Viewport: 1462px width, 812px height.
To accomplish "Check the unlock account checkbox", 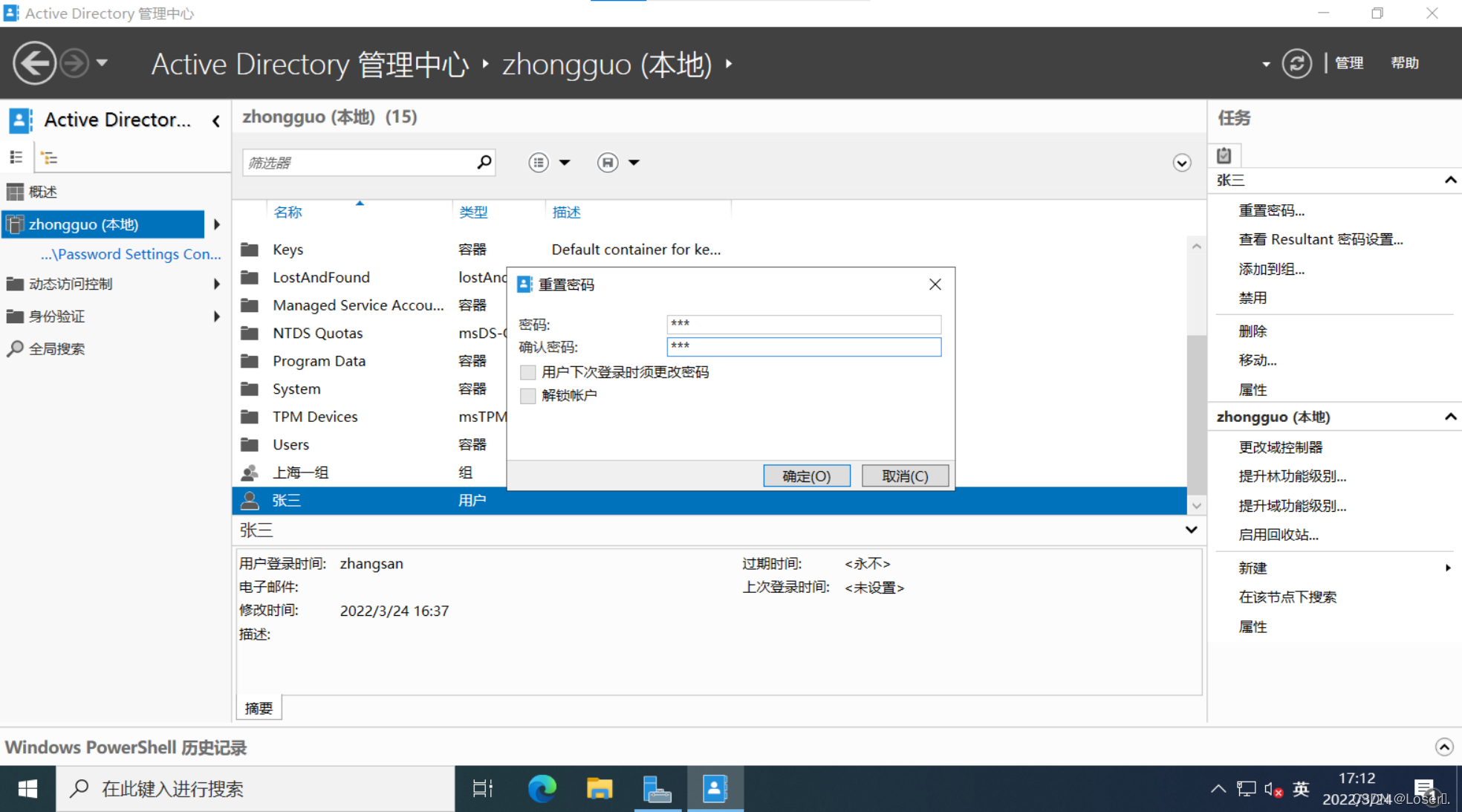I will (x=527, y=395).
